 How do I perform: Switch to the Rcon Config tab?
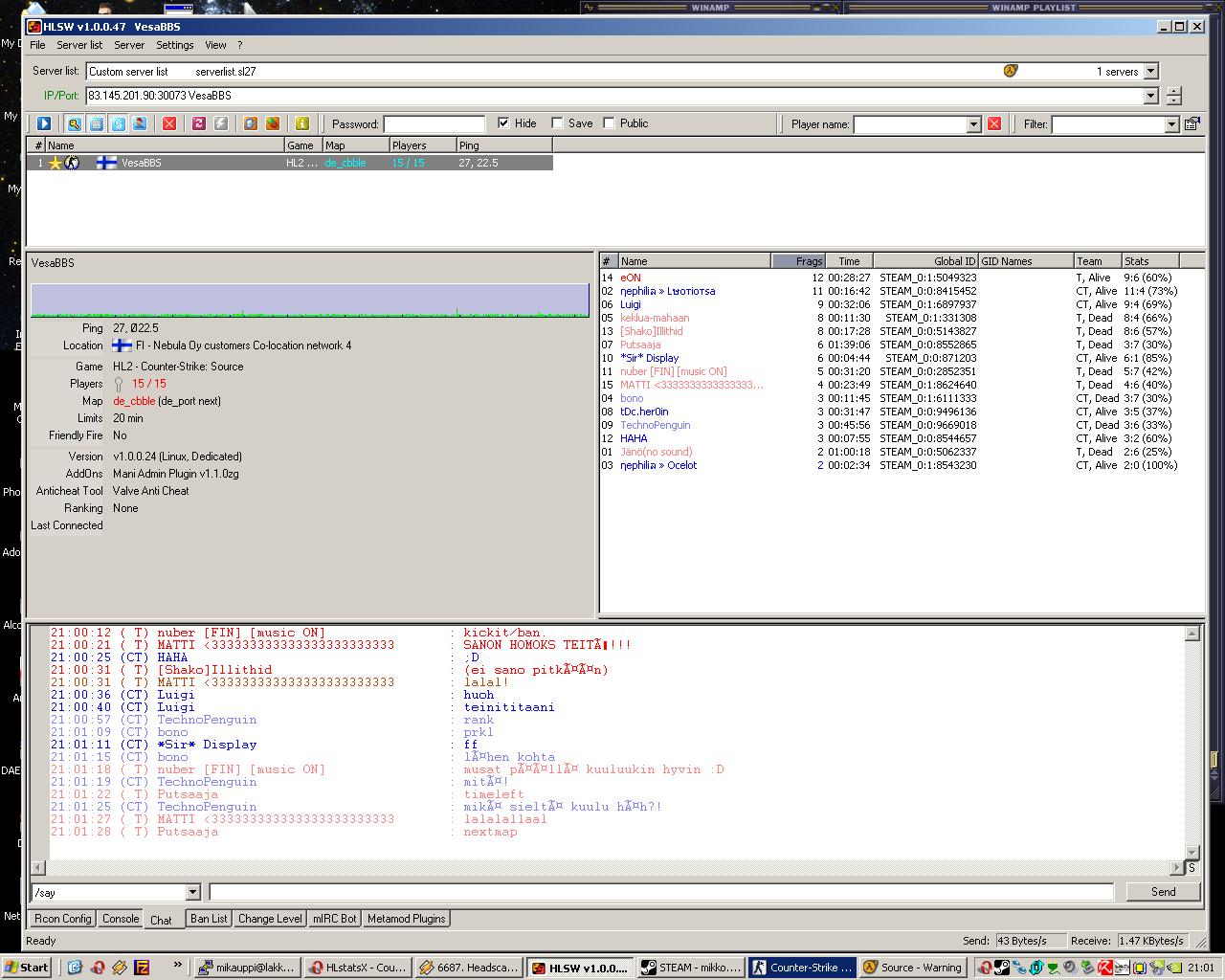(x=63, y=919)
